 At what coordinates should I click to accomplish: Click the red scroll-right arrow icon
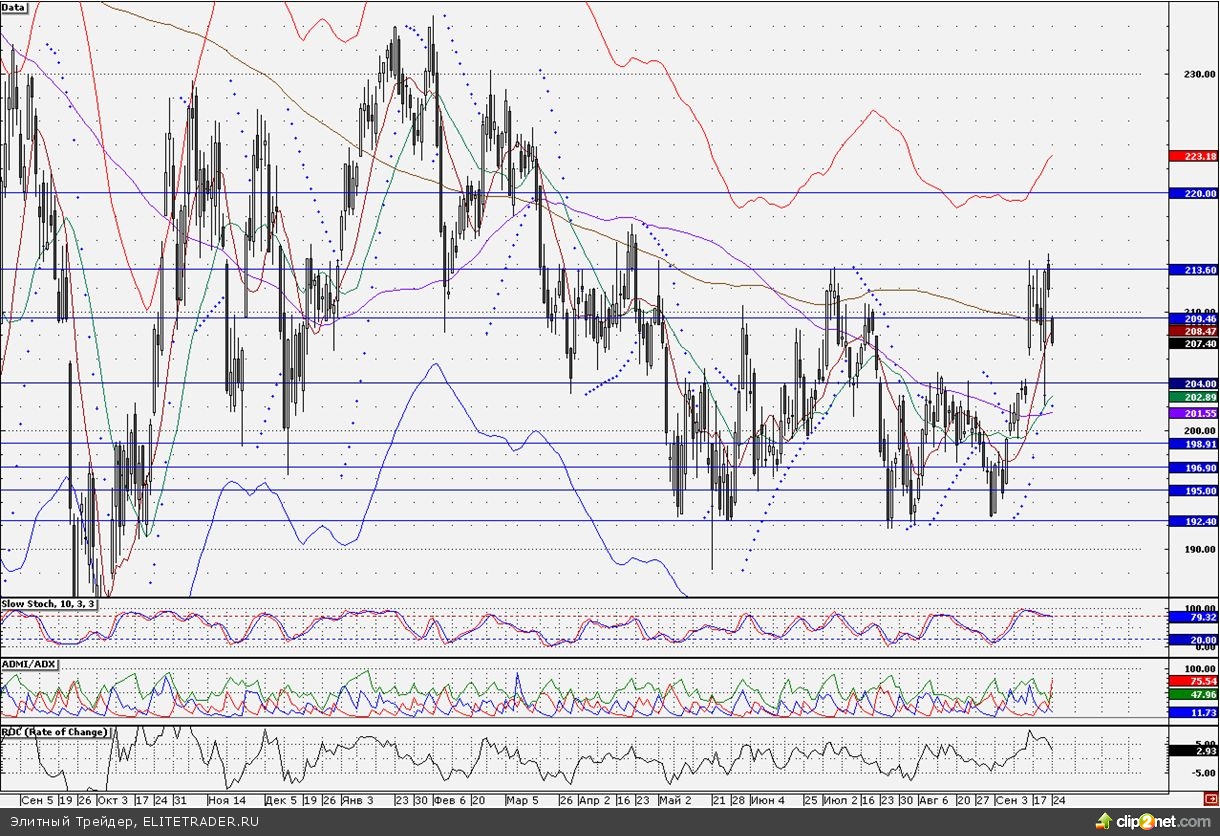[1209, 800]
